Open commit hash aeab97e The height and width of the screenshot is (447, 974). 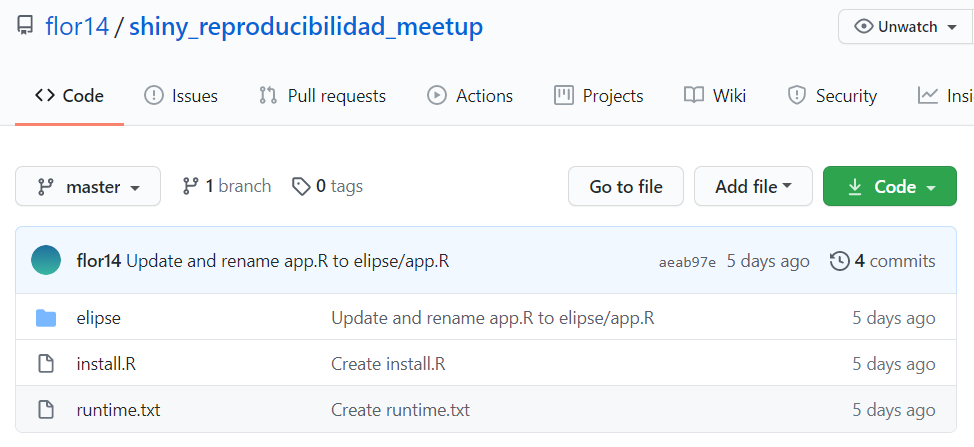click(687, 263)
